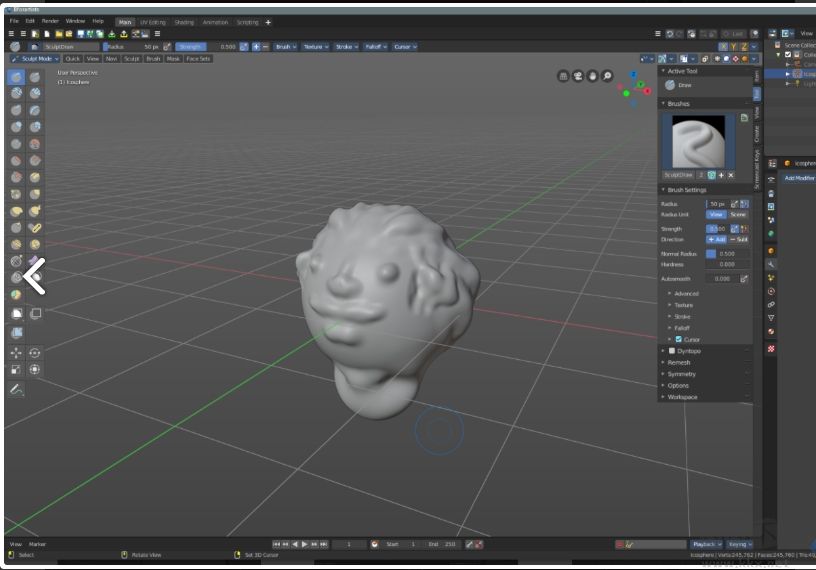
Task: Open the Falloff dropdown in the header
Action: point(374,47)
